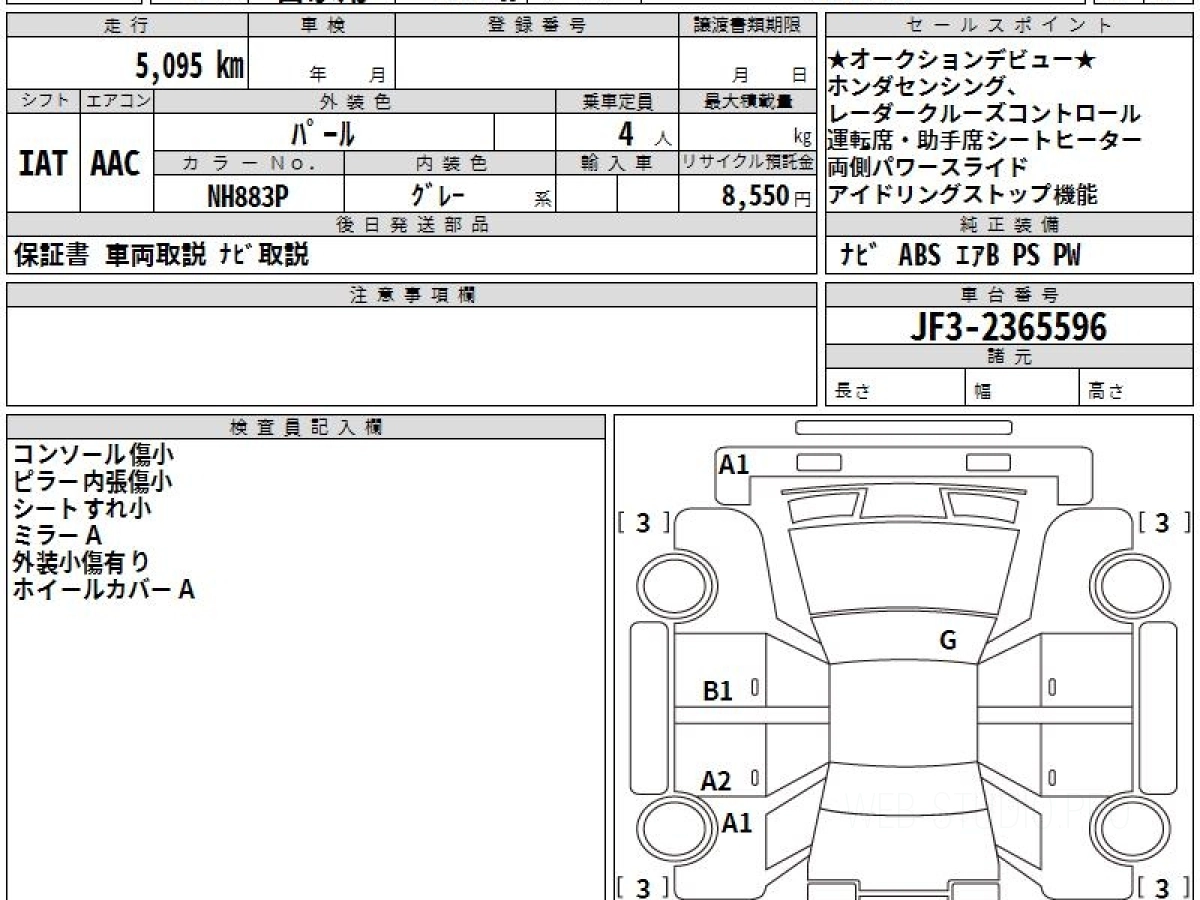Click the A2 damage mark on the diagram
The image size is (1200, 900).
716,781
